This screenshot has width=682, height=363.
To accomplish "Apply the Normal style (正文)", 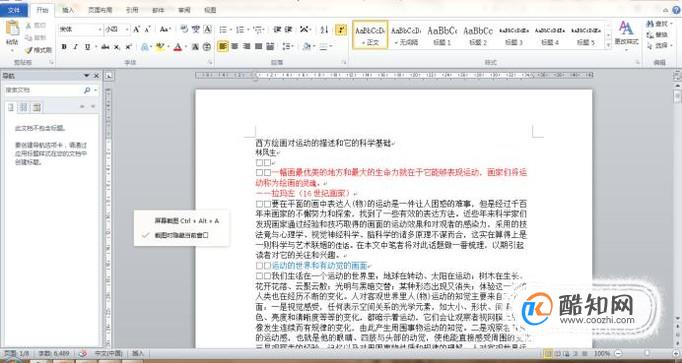I will [x=370, y=35].
